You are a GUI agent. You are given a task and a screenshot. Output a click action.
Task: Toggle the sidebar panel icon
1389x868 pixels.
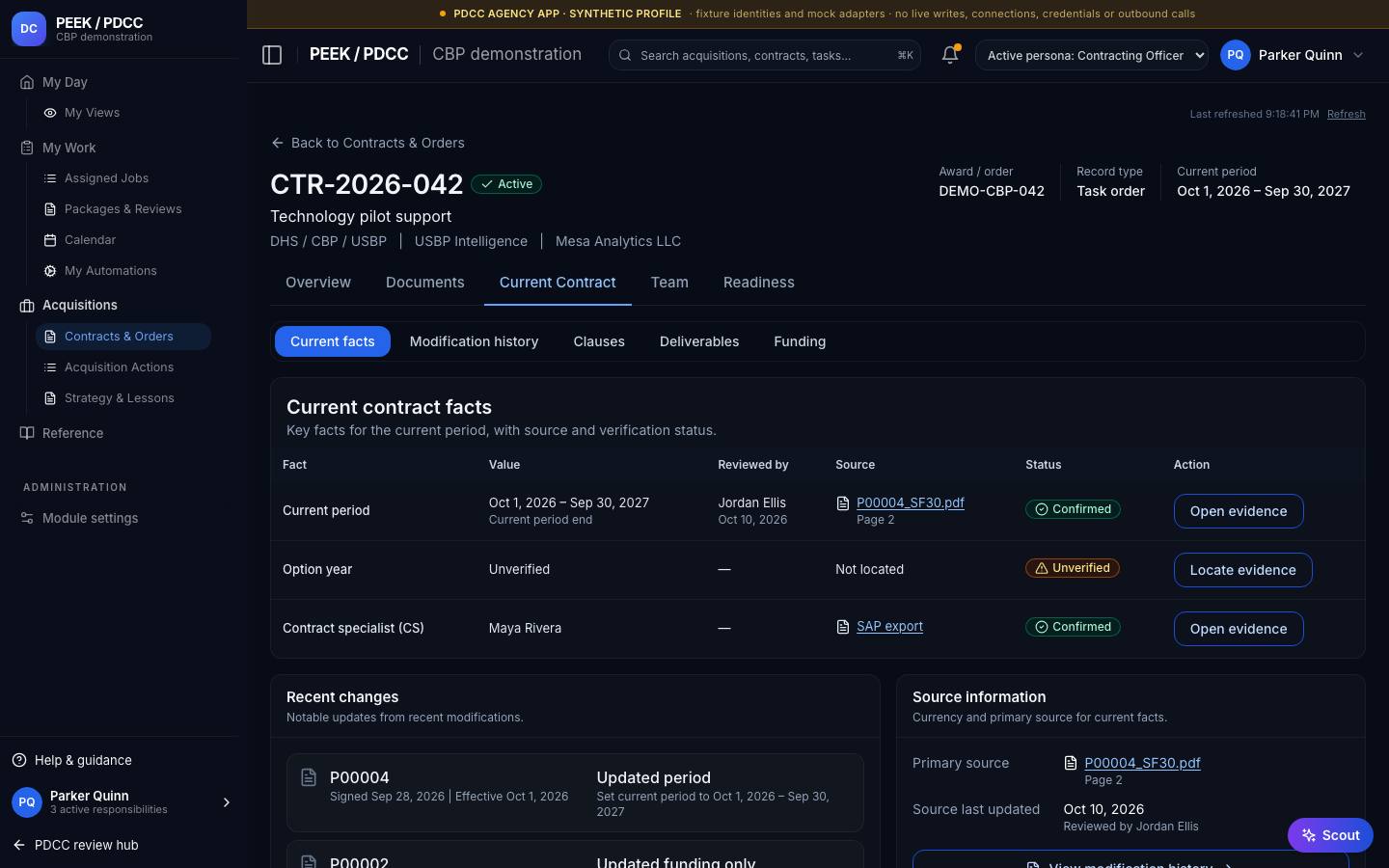coord(272,55)
